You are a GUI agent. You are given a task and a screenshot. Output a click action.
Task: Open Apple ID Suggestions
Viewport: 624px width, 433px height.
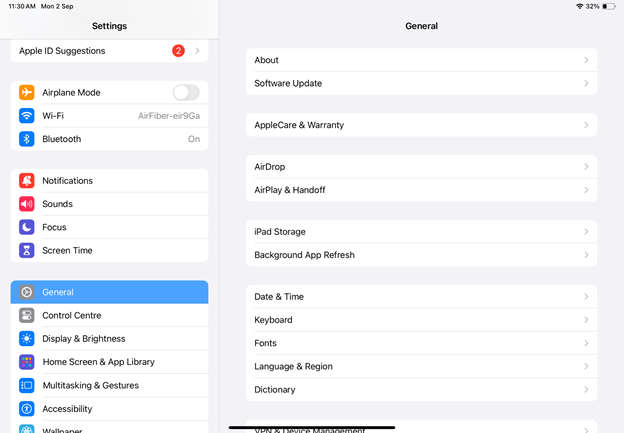(109, 51)
